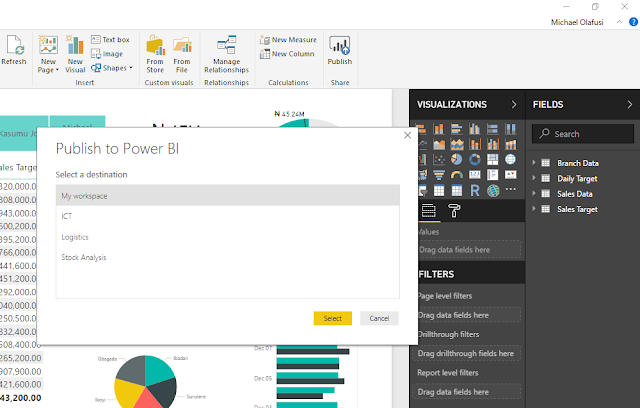Screen dimensions: 640x408
Task: Click the Refresh ribbon button
Action: coord(14,50)
